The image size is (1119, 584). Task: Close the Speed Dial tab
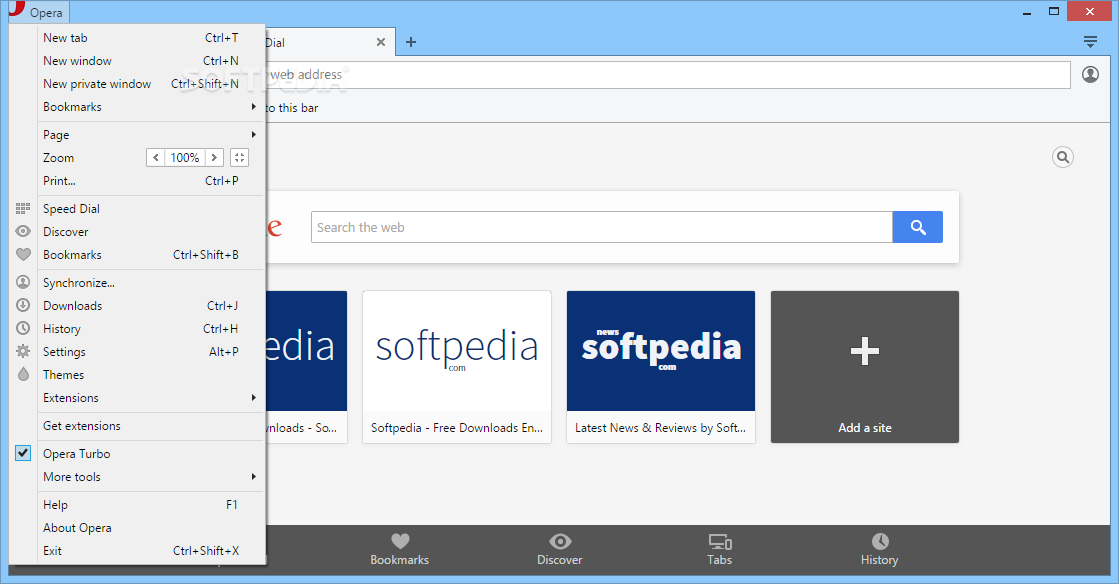[381, 42]
